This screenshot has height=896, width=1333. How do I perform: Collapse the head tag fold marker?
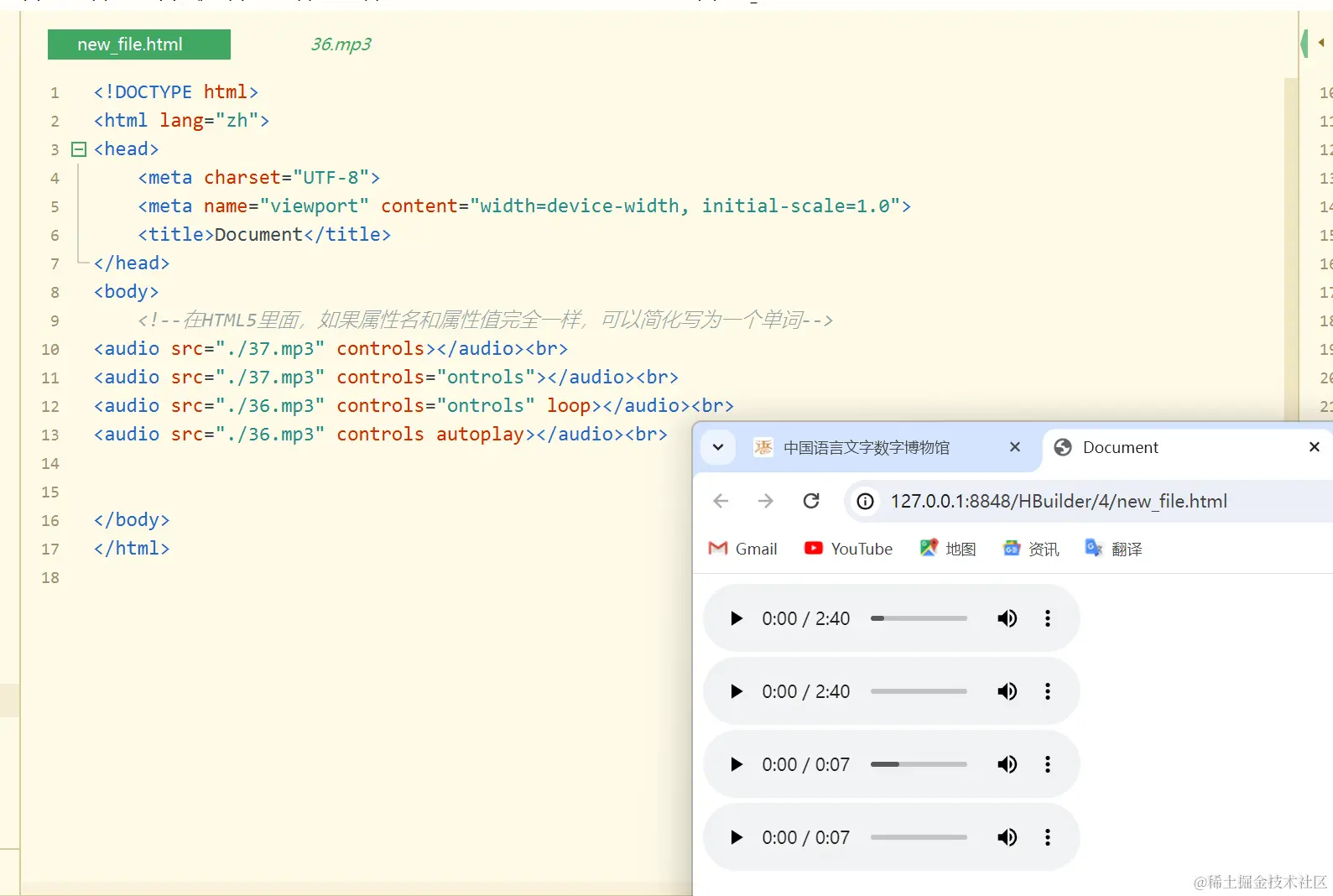79,149
